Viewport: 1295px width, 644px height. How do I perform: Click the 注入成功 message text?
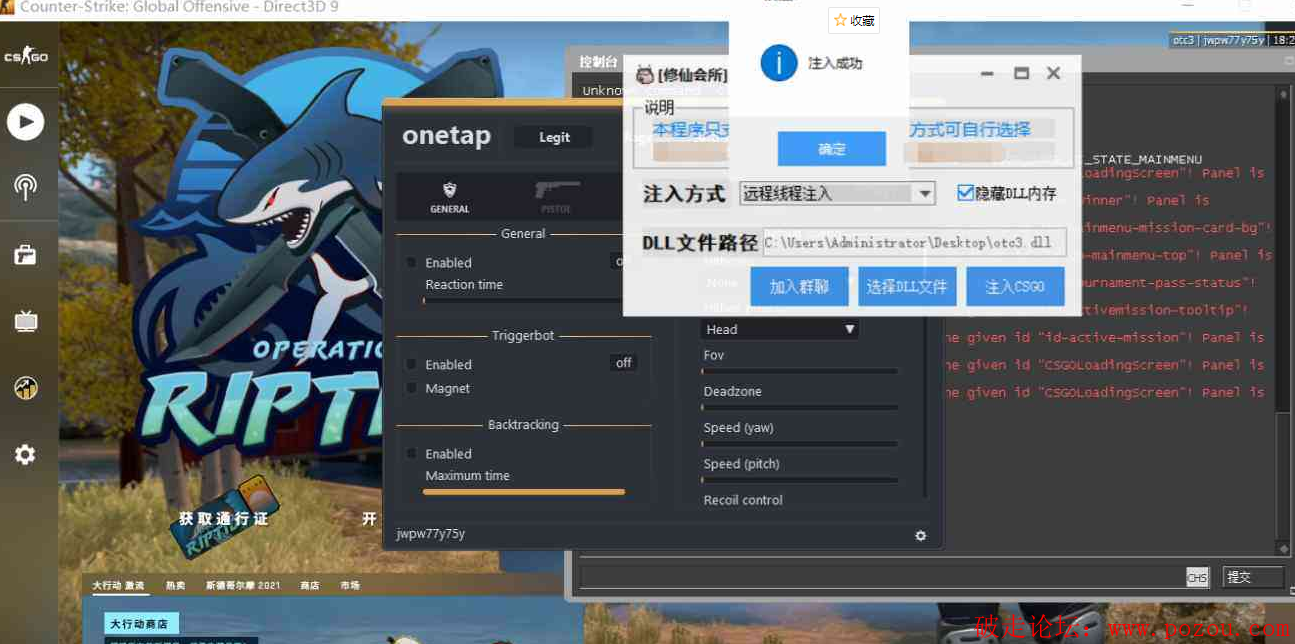click(835, 63)
